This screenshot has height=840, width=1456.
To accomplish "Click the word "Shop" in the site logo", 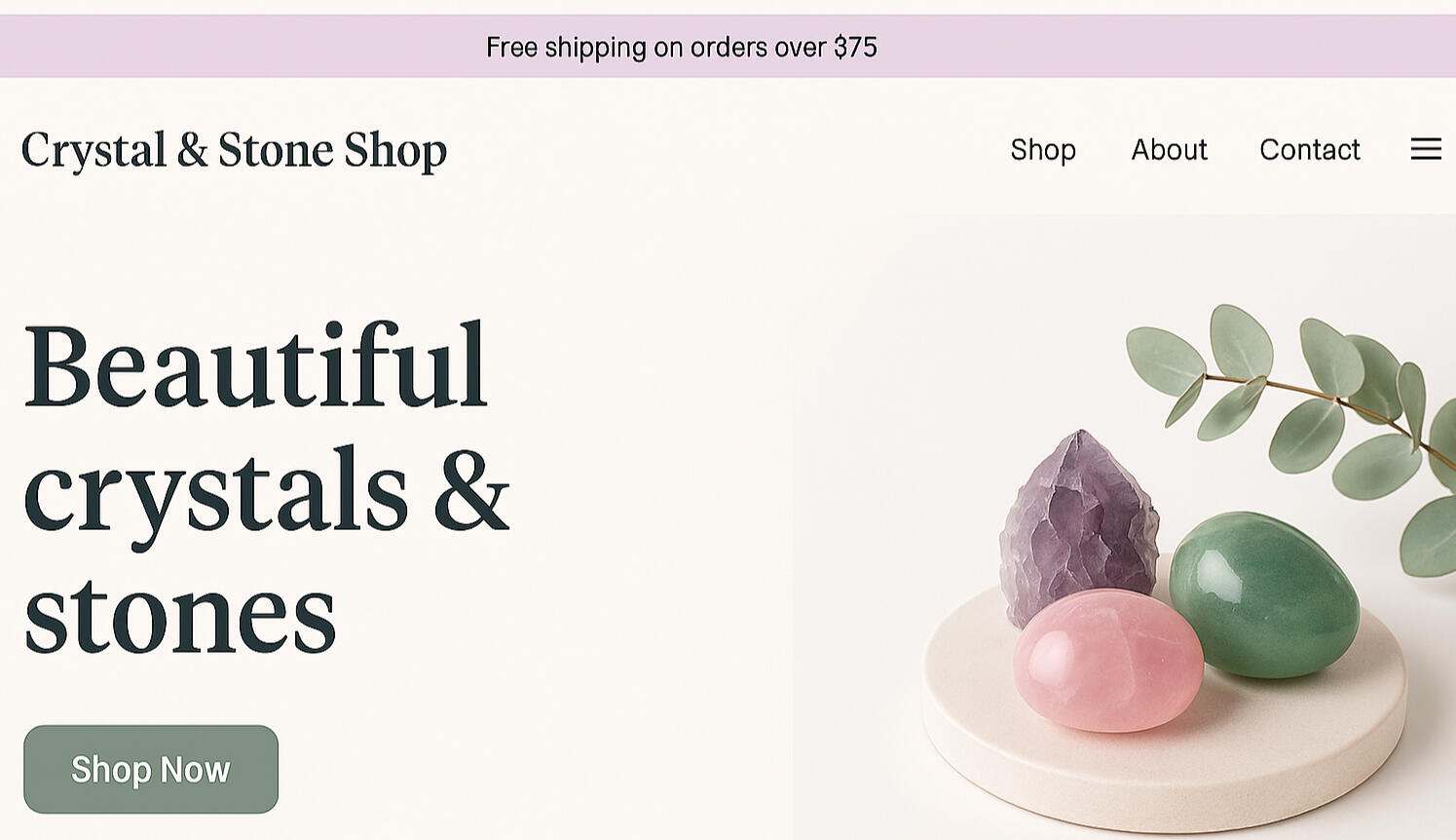I will point(394,150).
